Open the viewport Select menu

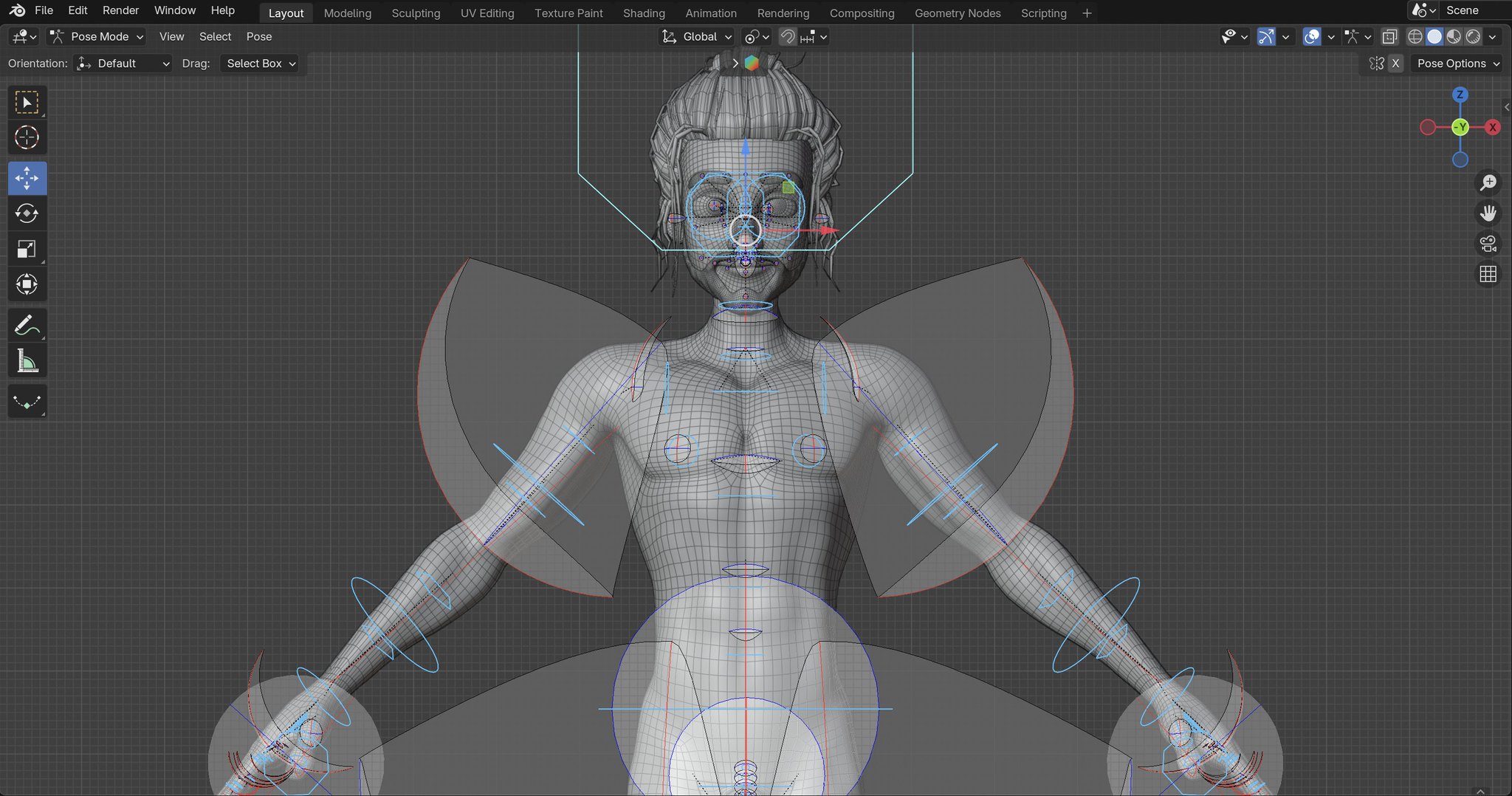point(215,36)
